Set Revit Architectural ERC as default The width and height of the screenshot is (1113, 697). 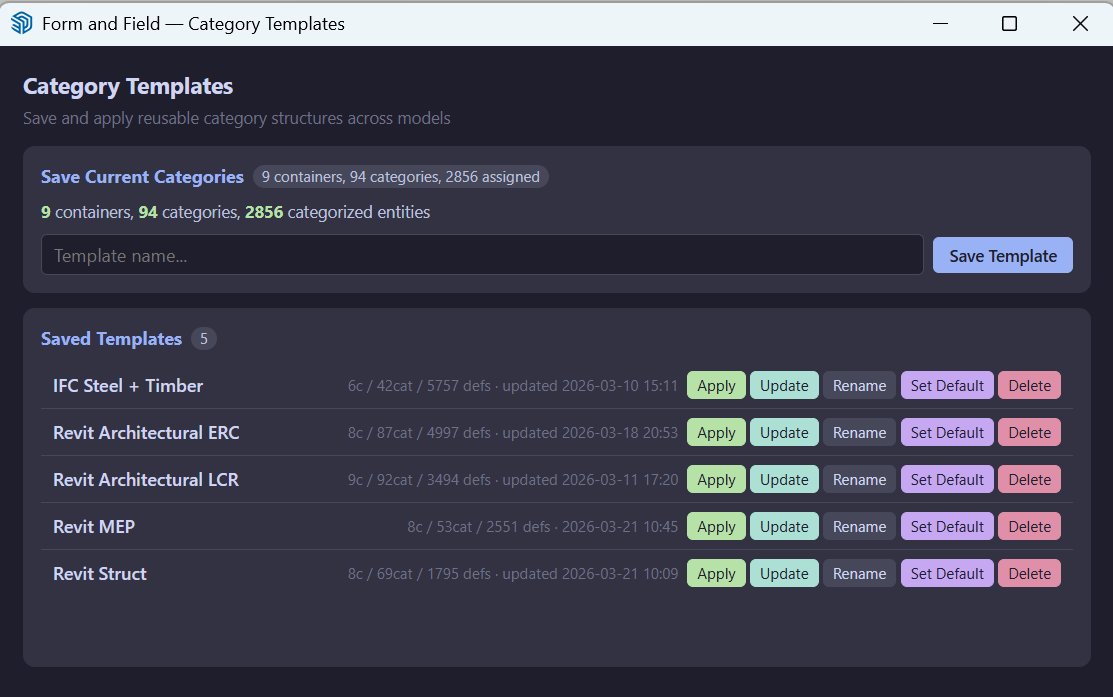point(946,432)
